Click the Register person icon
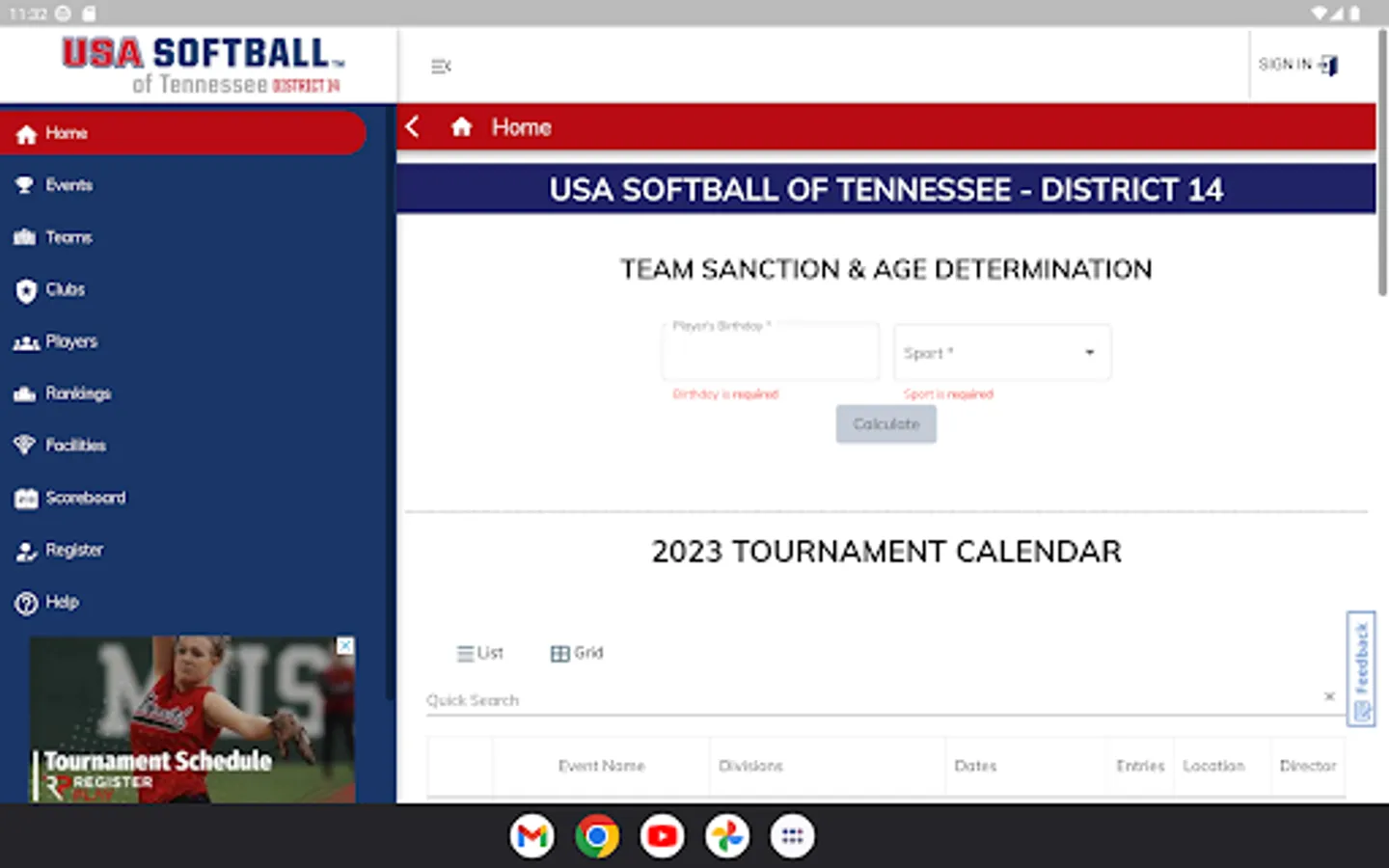 coord(26,551)
